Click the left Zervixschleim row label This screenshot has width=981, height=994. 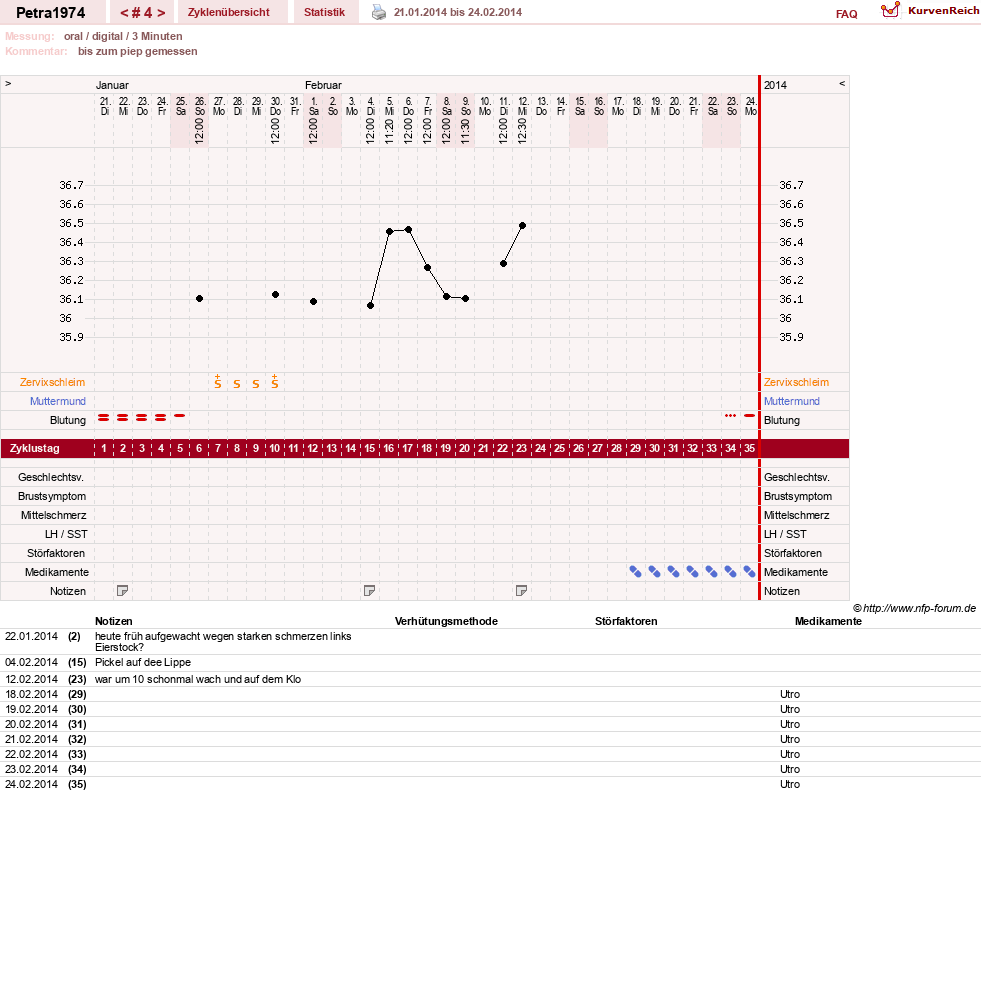[x=52, y=382]
